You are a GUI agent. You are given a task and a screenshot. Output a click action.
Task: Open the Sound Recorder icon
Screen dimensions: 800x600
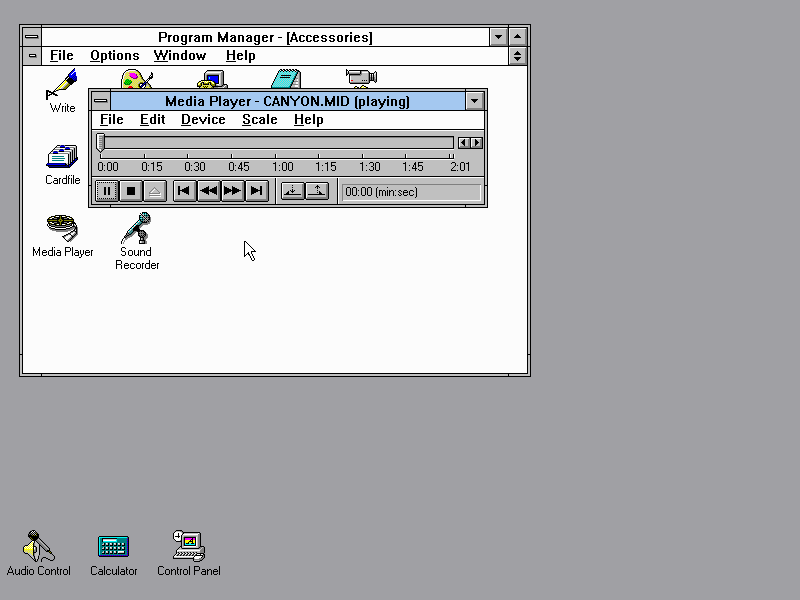pyautogui.click(x=137, y=229)
